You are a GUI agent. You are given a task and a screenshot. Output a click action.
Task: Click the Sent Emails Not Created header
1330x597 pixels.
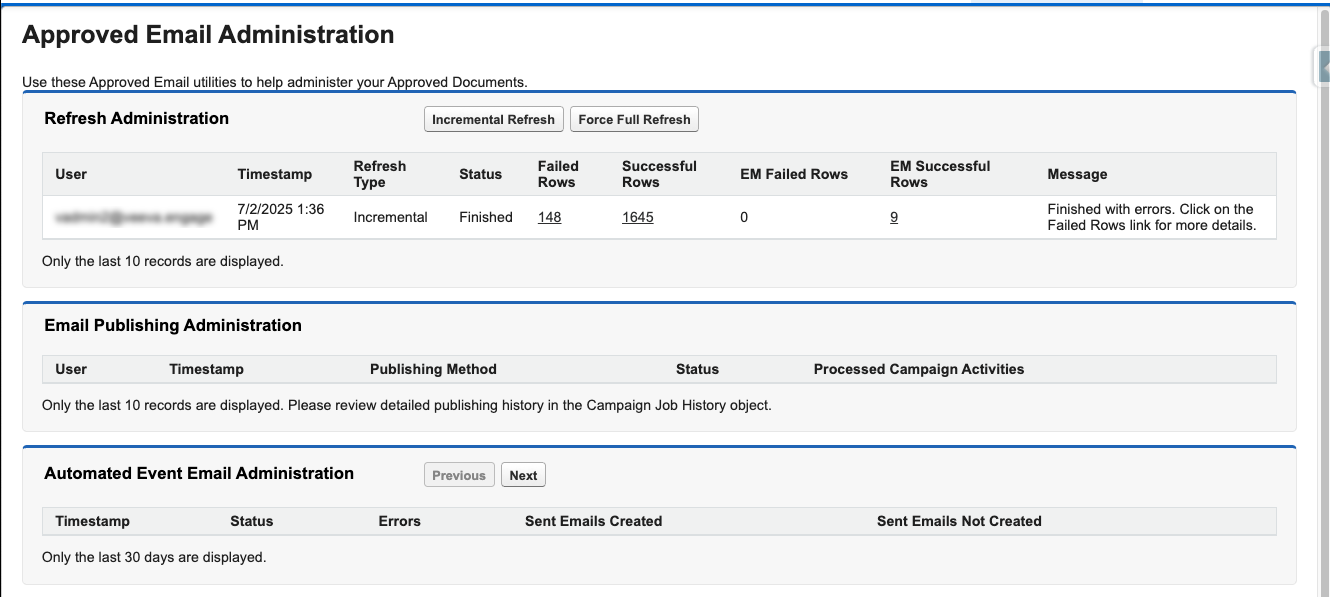click(x=958, y=521)
